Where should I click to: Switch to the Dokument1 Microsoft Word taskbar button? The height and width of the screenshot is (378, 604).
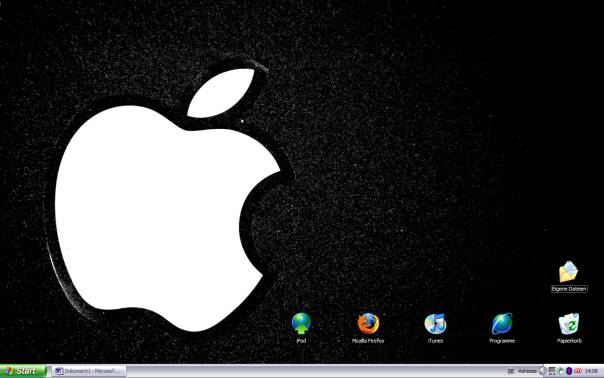point(89,371)
